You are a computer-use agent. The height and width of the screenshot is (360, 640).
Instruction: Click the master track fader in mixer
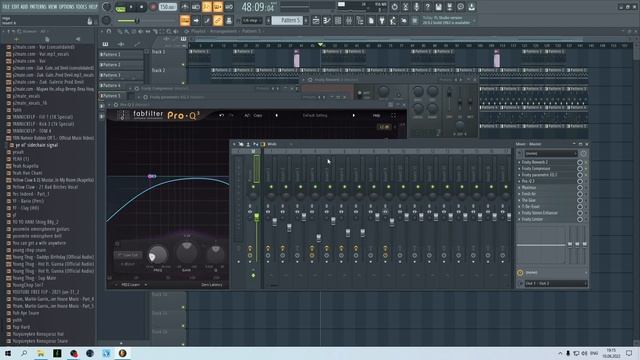pyautogui.click(x=256, y=216)
